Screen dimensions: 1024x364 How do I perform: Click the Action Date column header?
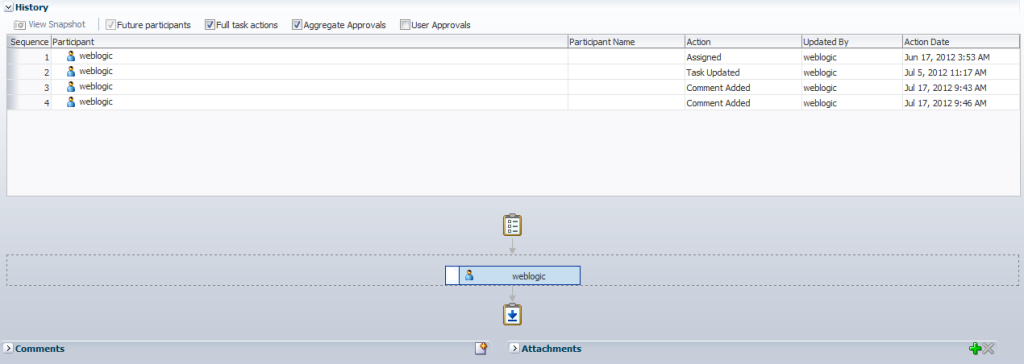click(x=961, y=42)
